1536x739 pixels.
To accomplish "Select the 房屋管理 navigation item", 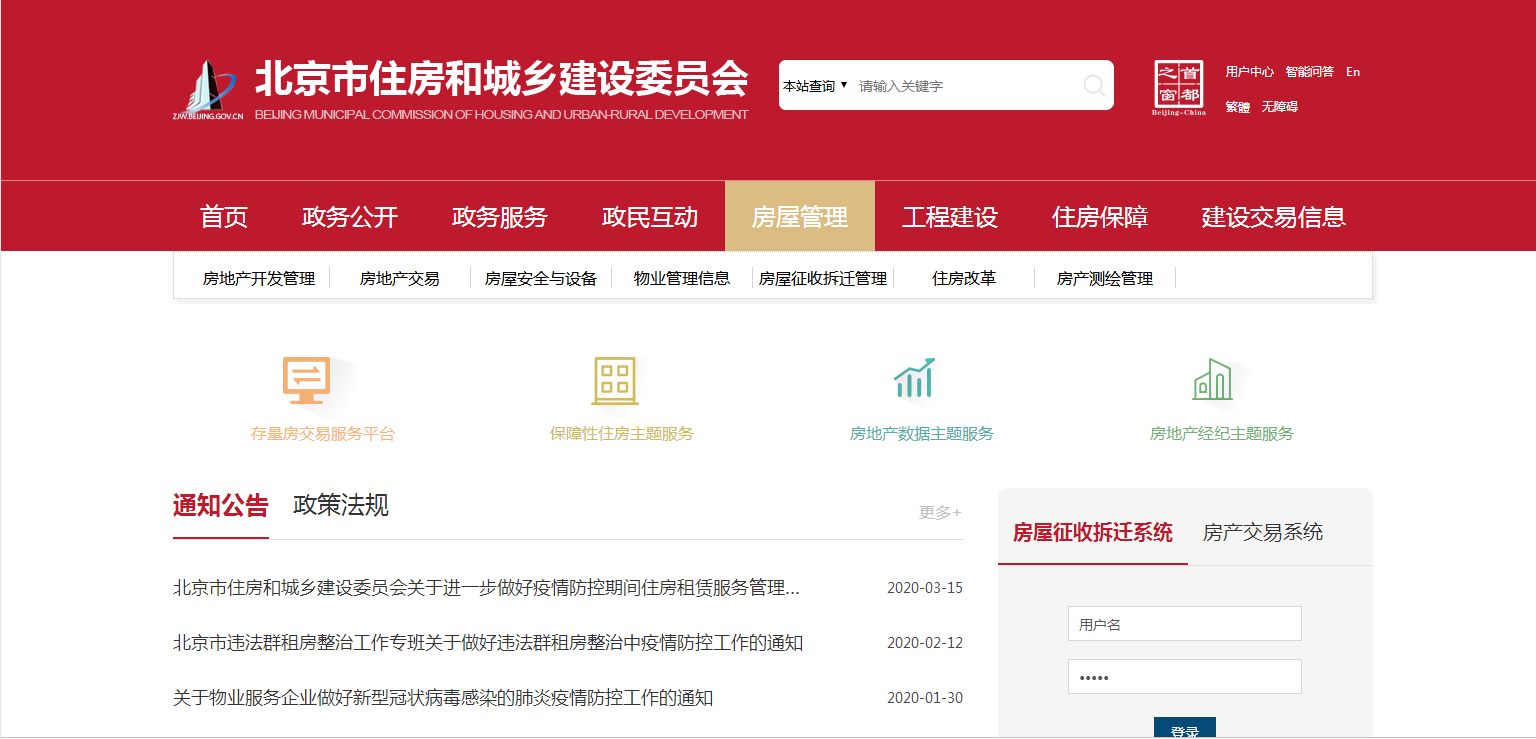I will click(800, 217).
